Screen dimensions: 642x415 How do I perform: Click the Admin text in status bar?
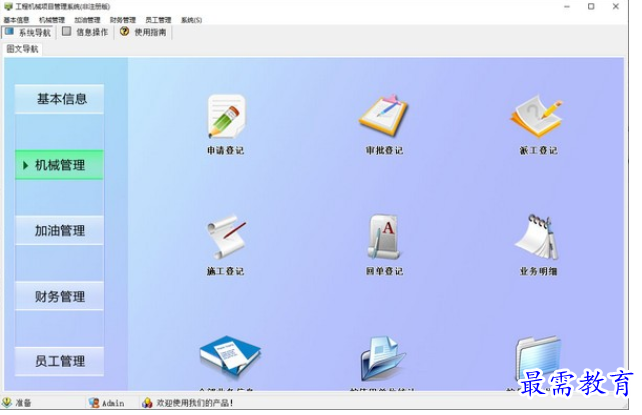coord(113,403)
